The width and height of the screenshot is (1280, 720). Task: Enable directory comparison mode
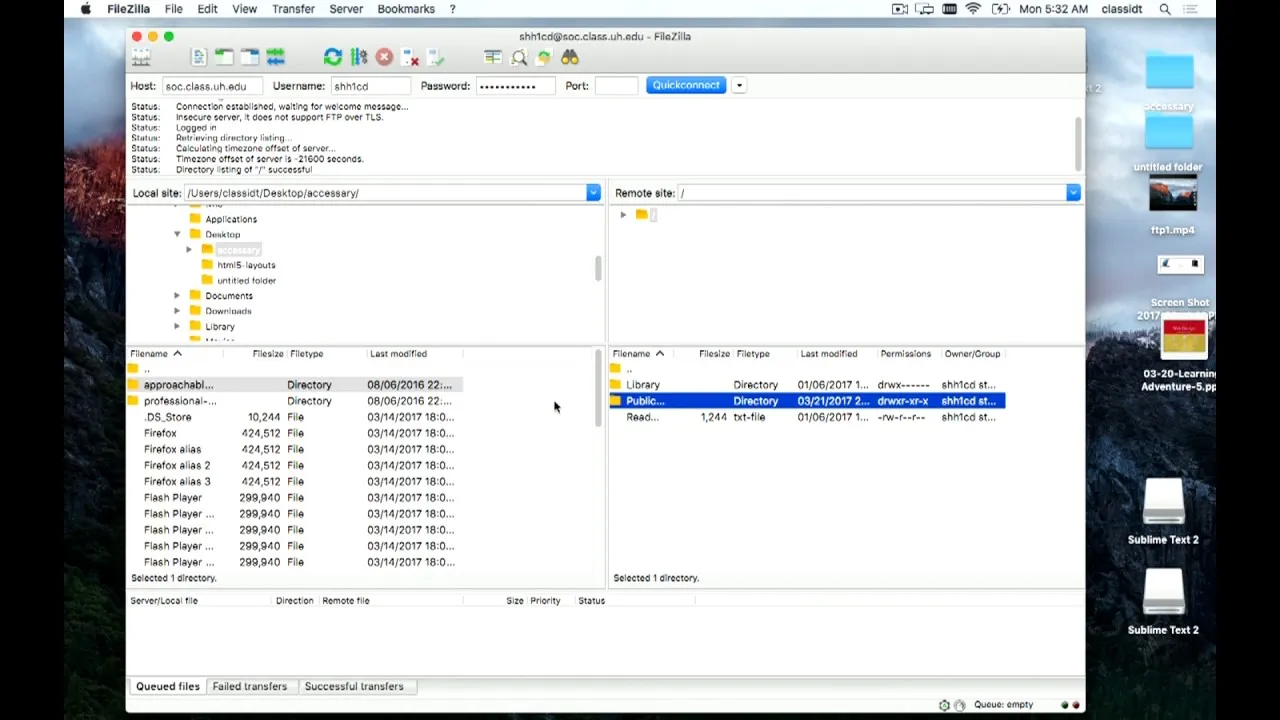(519, 57)
